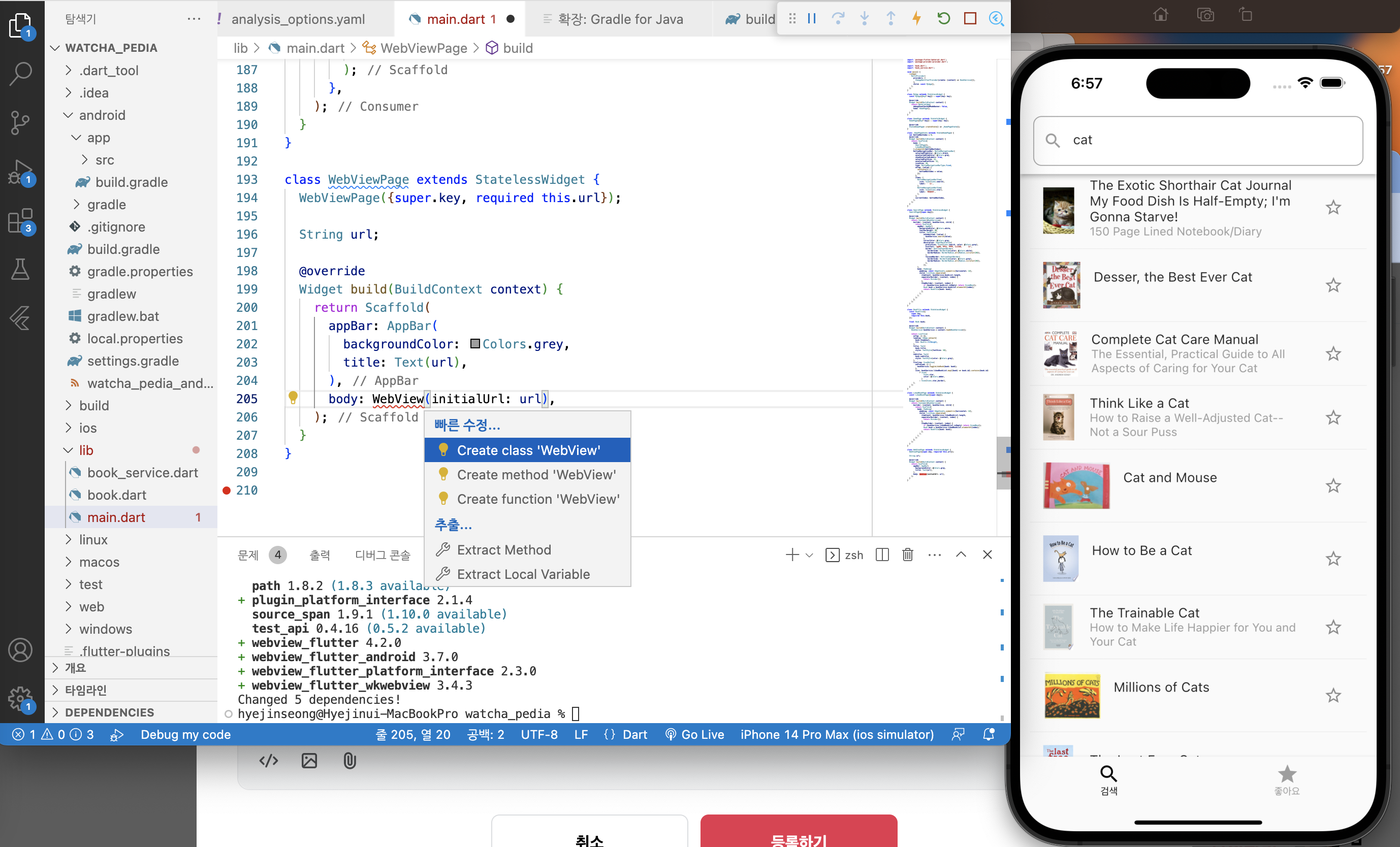
Task: Open the Search view in activity bar
Action: 21,73
